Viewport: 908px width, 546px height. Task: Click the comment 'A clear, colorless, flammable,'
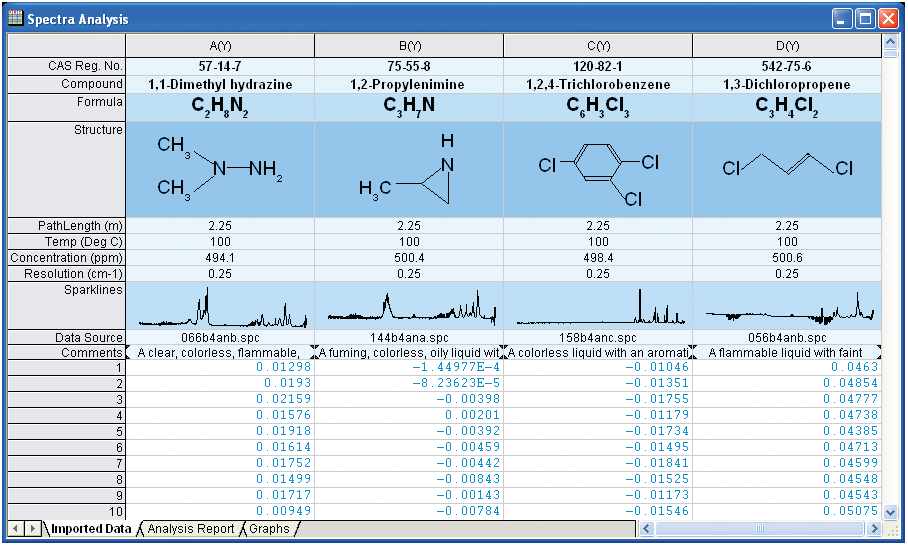click(x=220, y=353)
